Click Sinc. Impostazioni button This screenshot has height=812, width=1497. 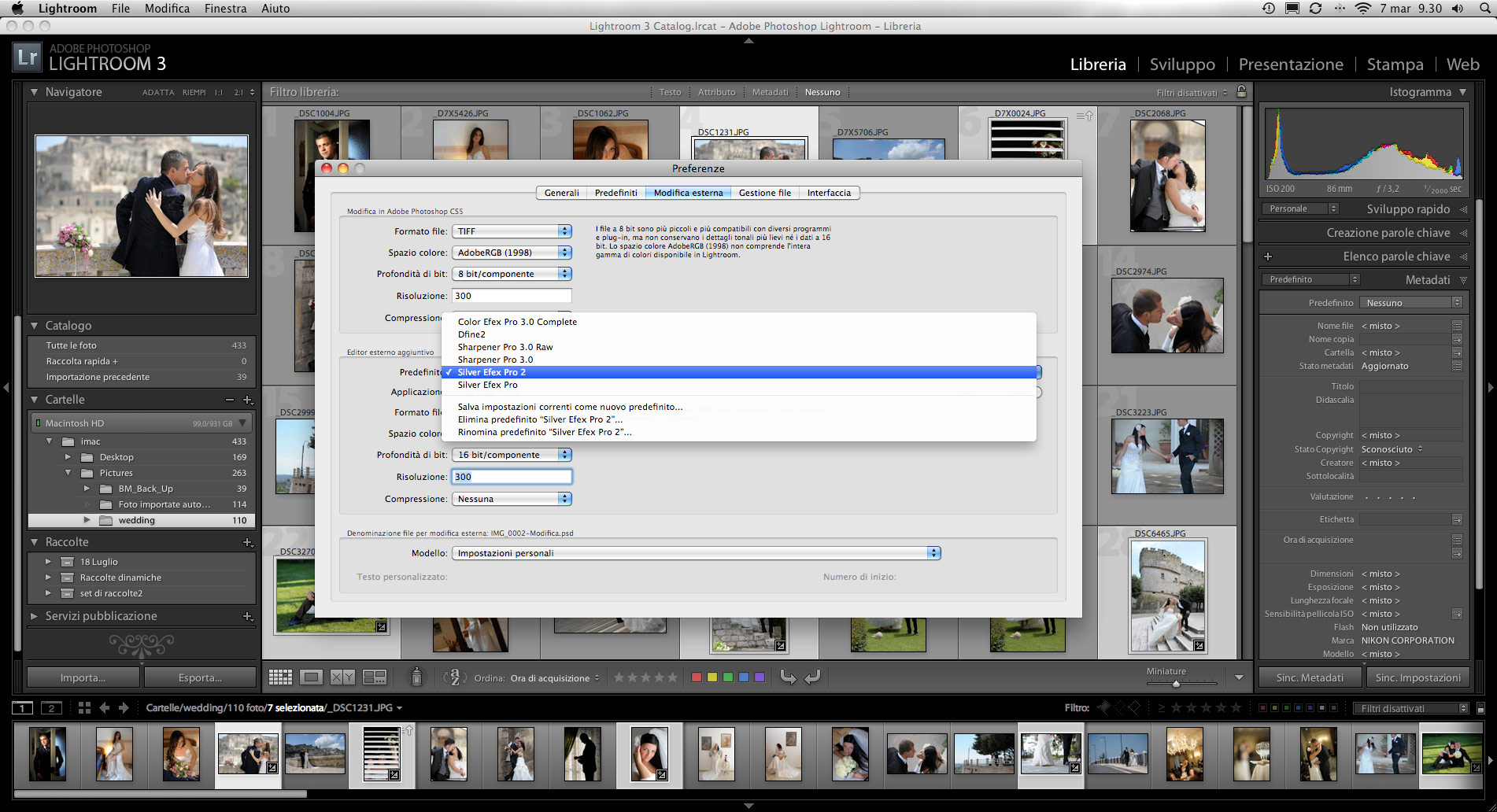coord(1418,677)
